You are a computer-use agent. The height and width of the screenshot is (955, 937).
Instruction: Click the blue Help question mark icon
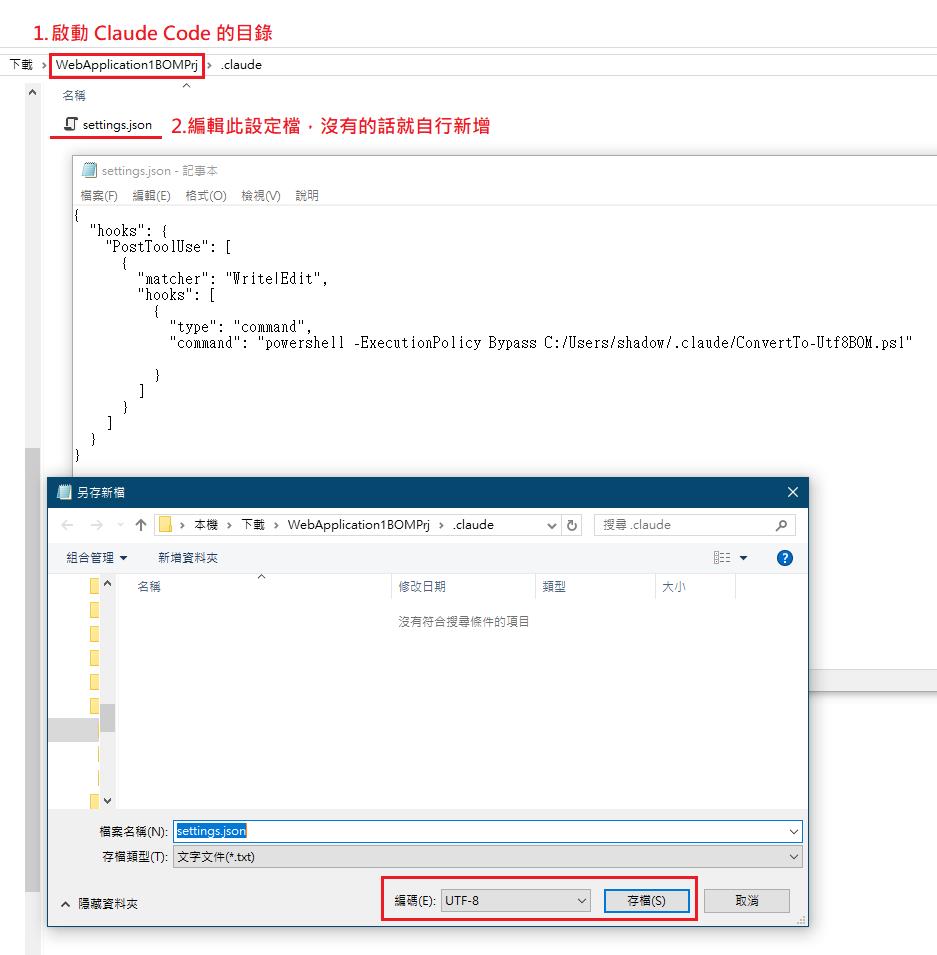pyautogui.click(x=784, y=558)
